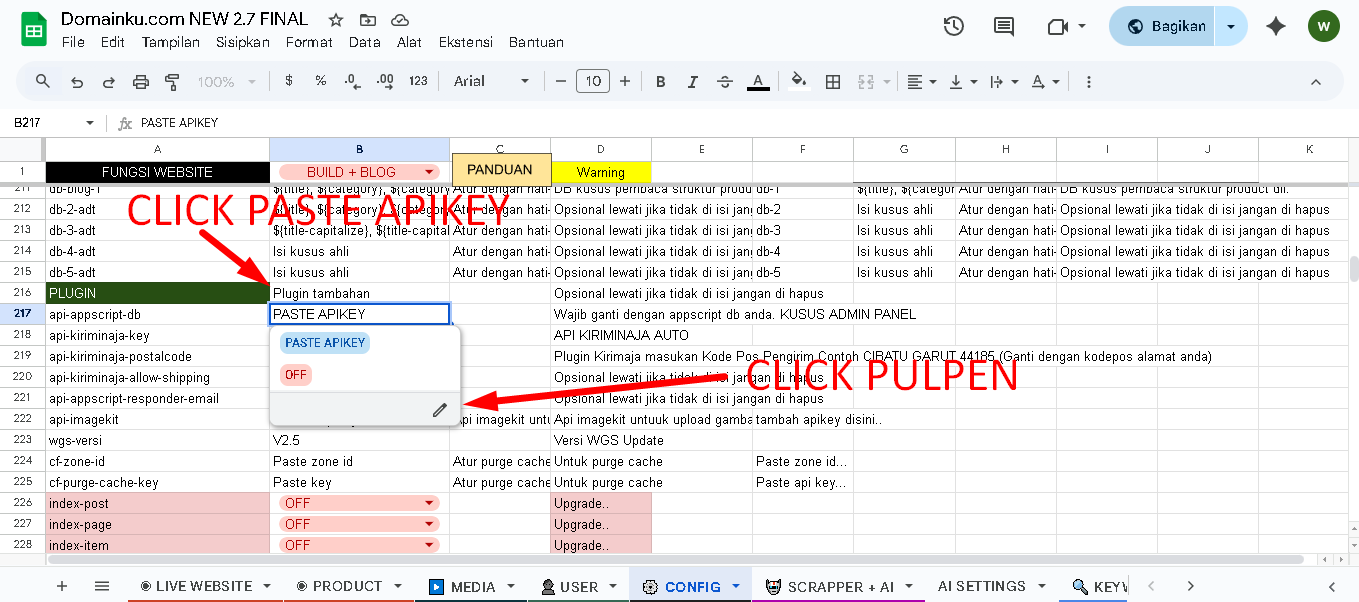Open all sheets list icon
Viewport: 1359px width, 602px height.
coord(101,586)
